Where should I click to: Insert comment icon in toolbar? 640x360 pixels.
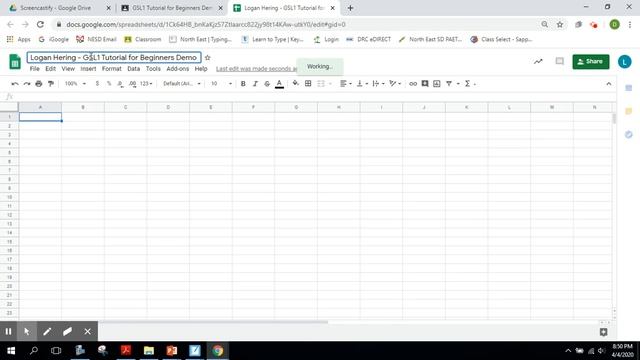425,84
